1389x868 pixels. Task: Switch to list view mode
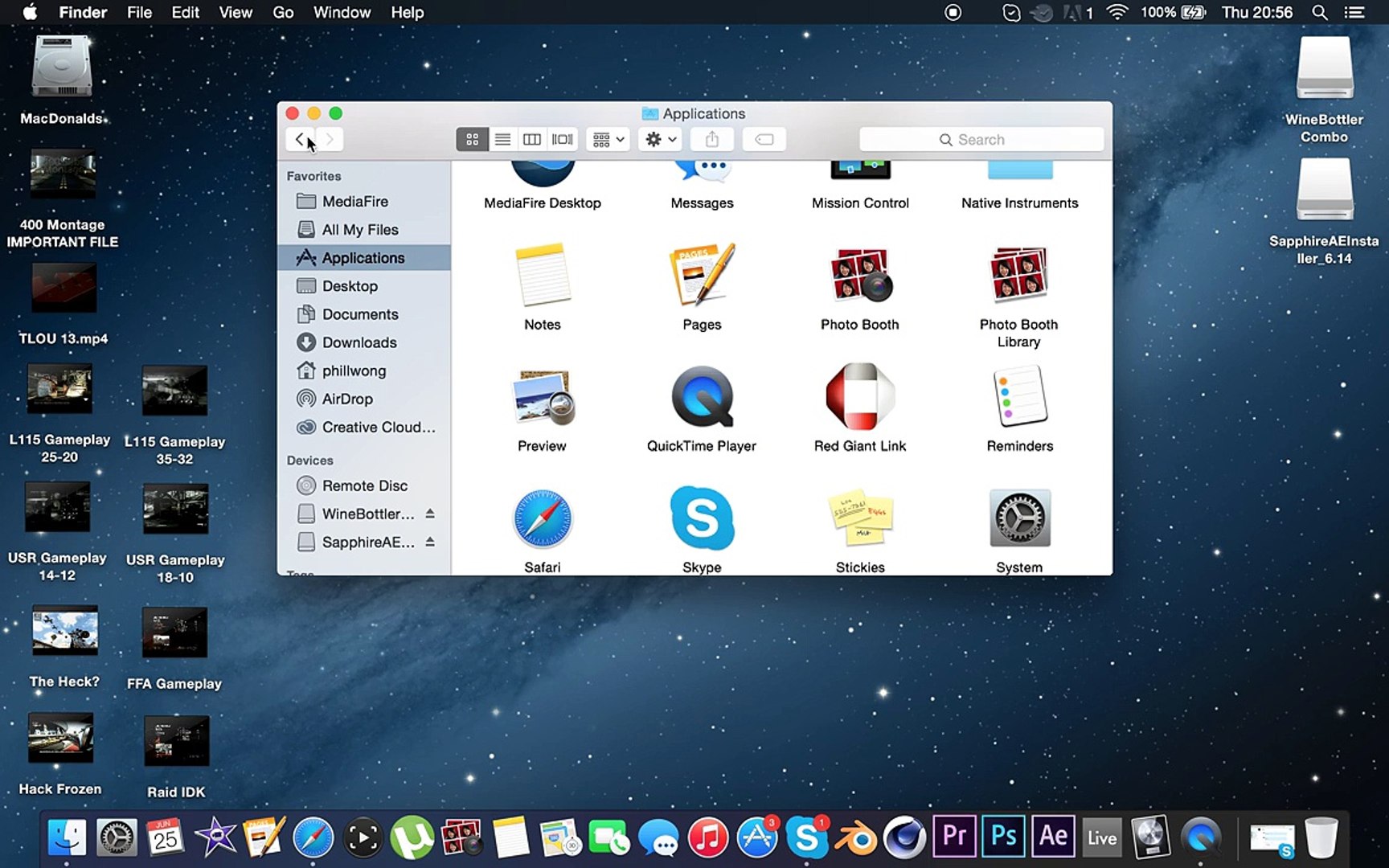pyautogui.click(x=502, y=140)
